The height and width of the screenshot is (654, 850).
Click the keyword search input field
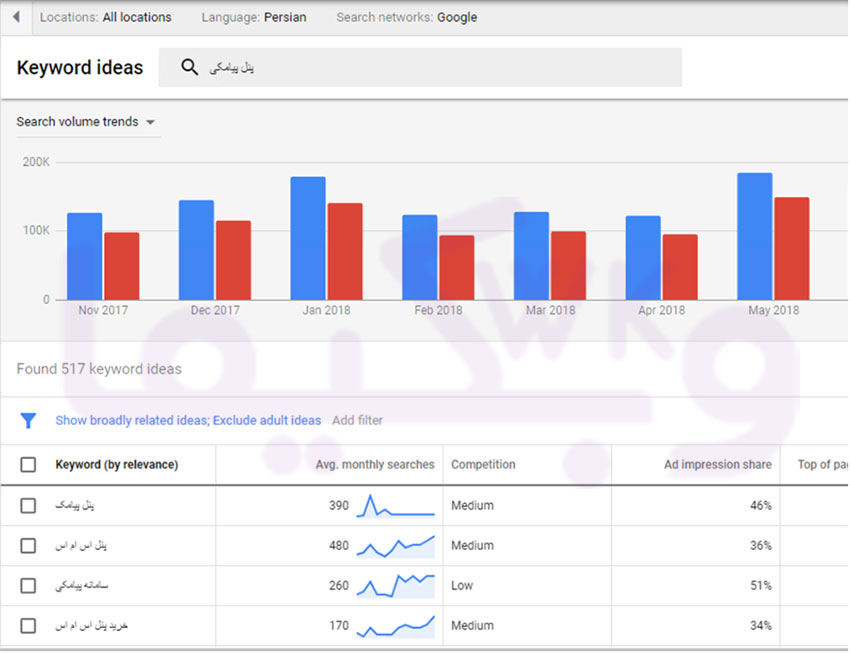[x=420, y=67]
